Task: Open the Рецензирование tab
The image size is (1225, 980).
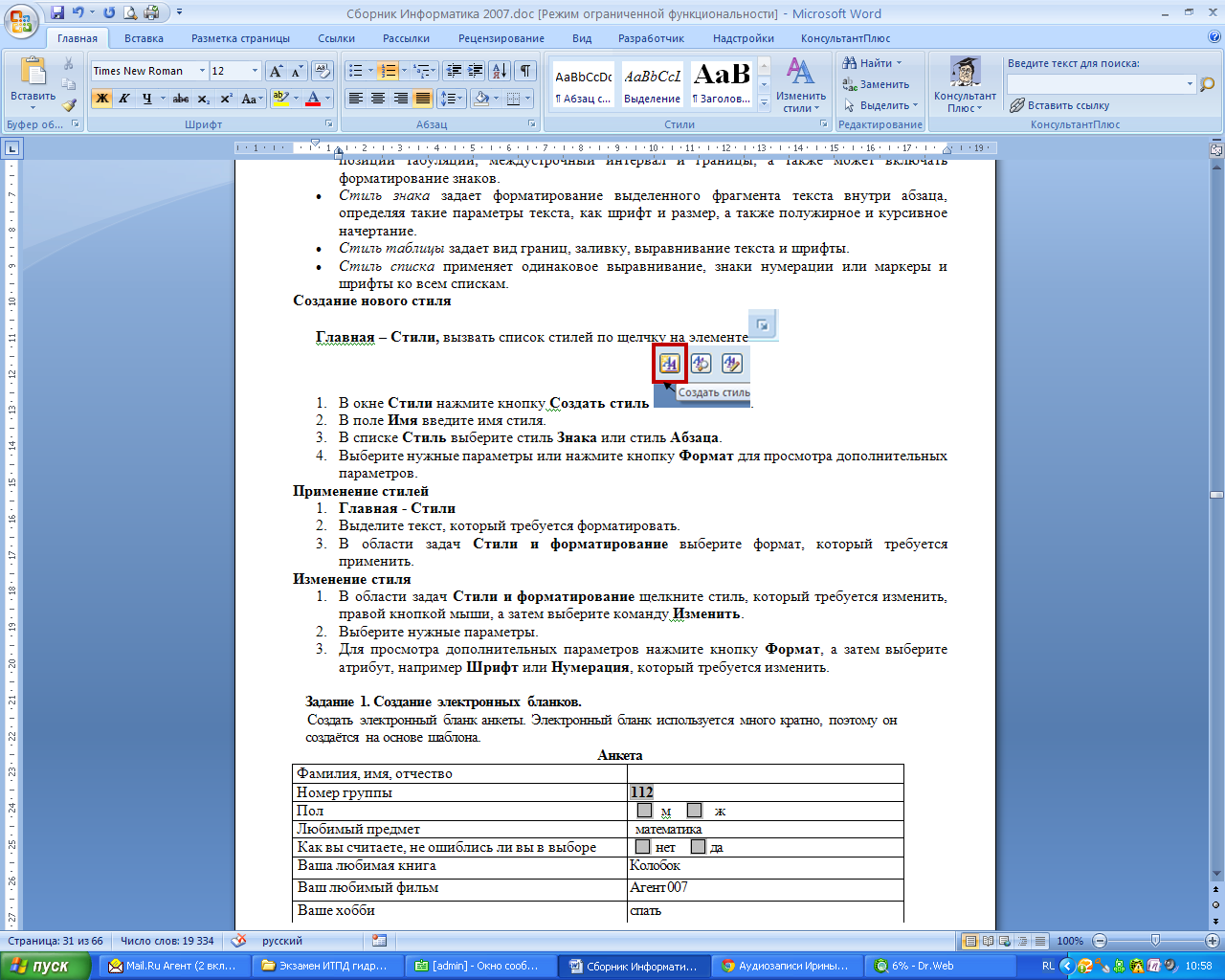Action: [x=501, y=38]
